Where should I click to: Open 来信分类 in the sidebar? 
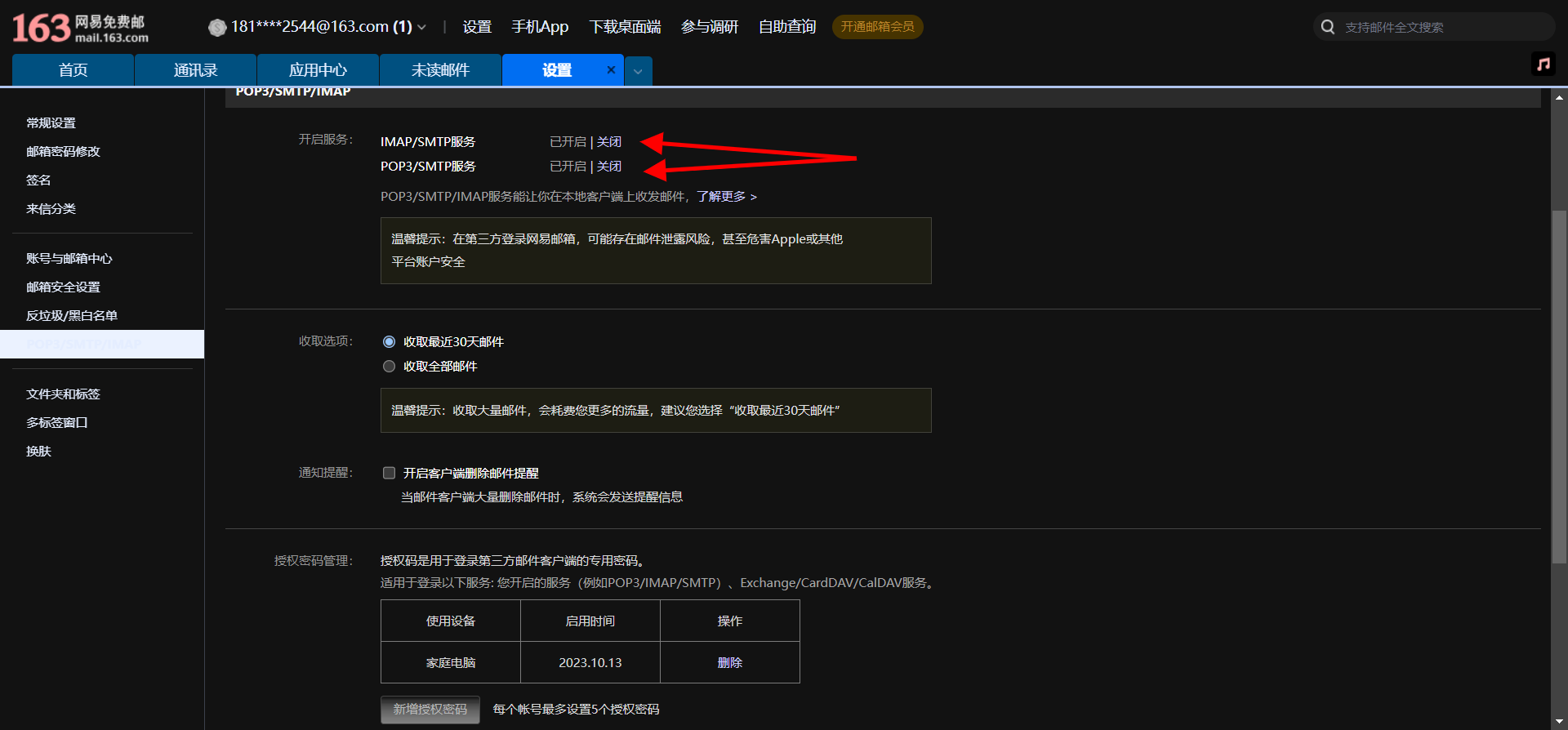point(51,209)
